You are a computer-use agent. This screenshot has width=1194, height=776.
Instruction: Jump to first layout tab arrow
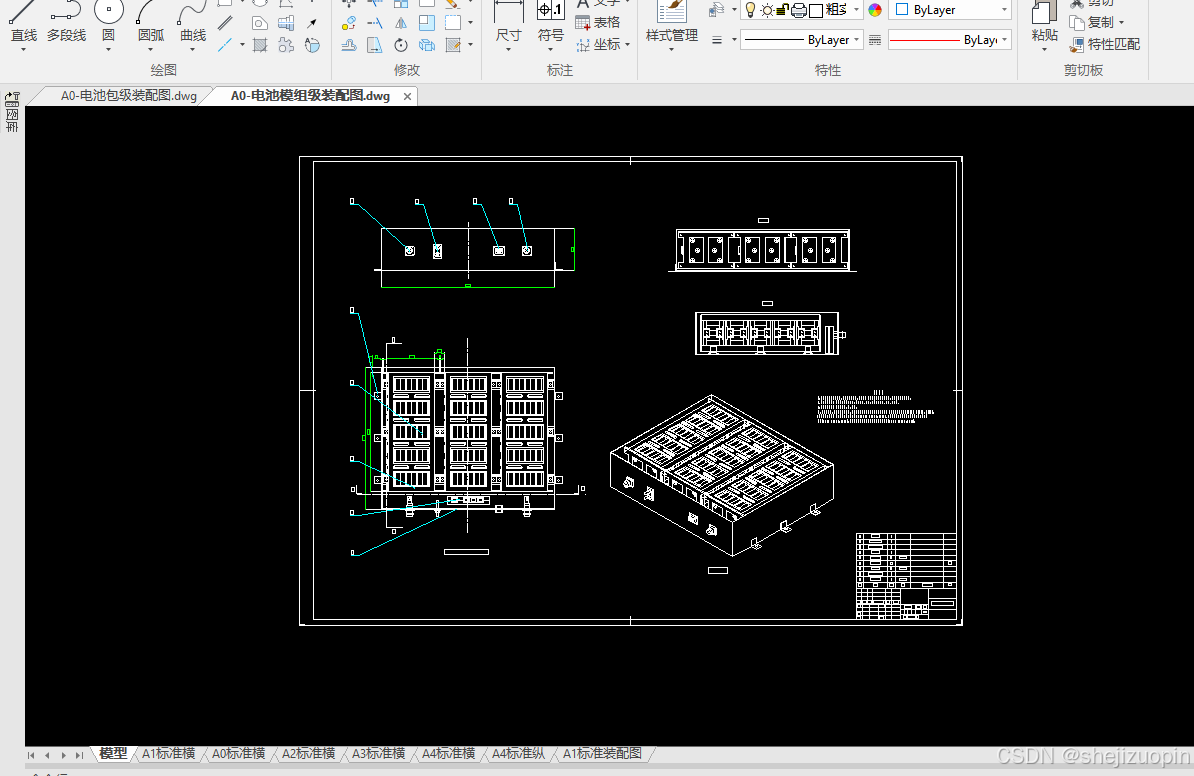click(x=31, y=755)
